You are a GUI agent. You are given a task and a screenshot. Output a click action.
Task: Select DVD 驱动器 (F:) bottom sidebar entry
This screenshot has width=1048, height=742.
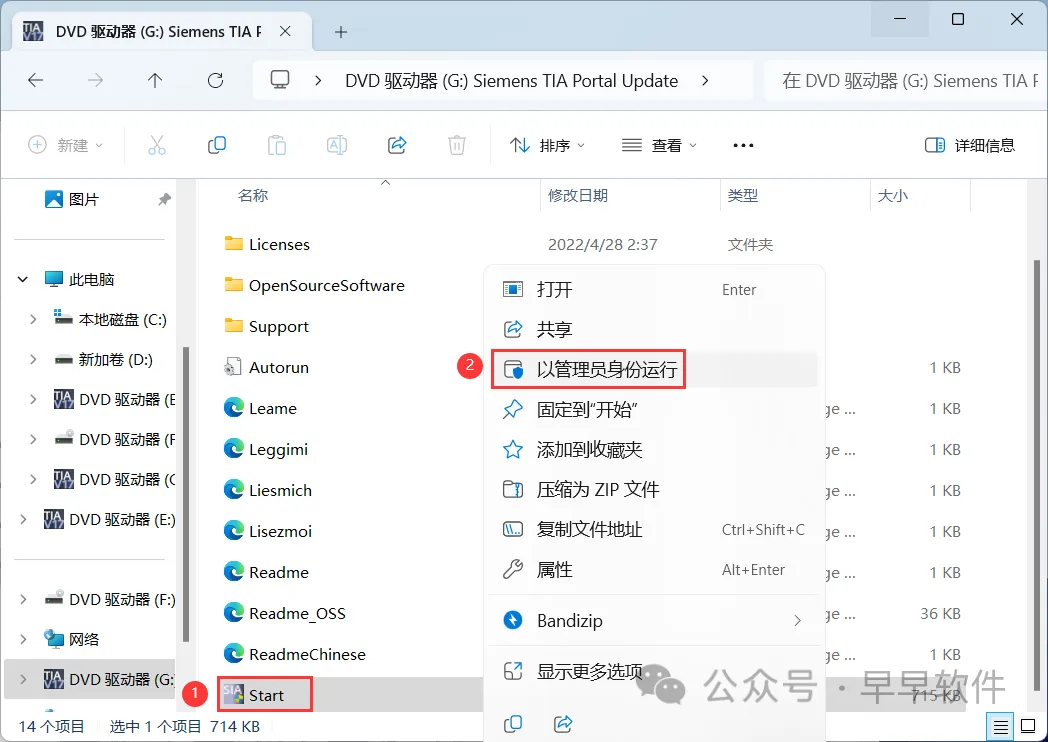click(x=109, y=600)
